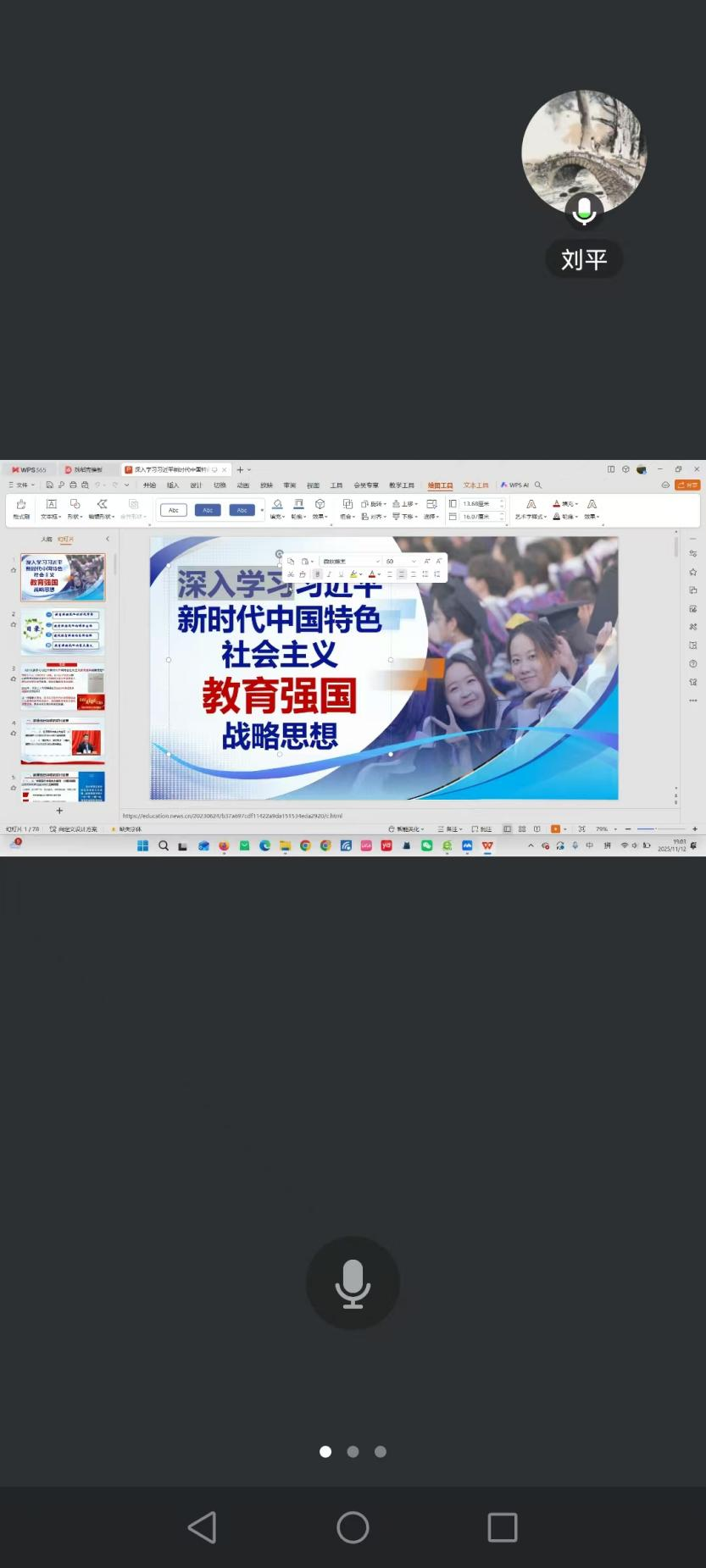The height and width of the screenshot is (1568, 706).
Task: Toggle italic in the floating mini toolbar
Action: [329, 574]
